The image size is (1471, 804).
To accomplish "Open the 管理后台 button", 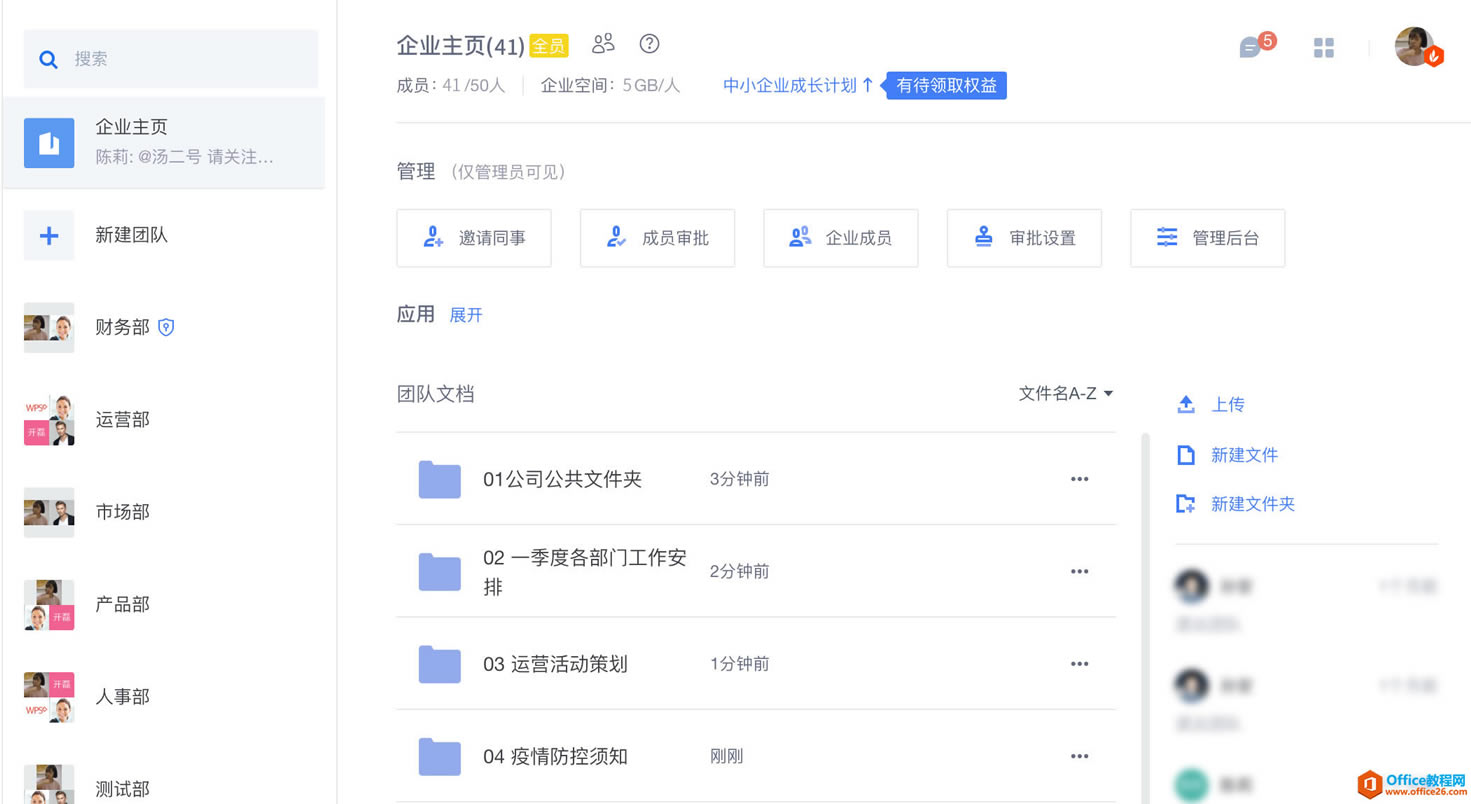I will point(1207,238).
